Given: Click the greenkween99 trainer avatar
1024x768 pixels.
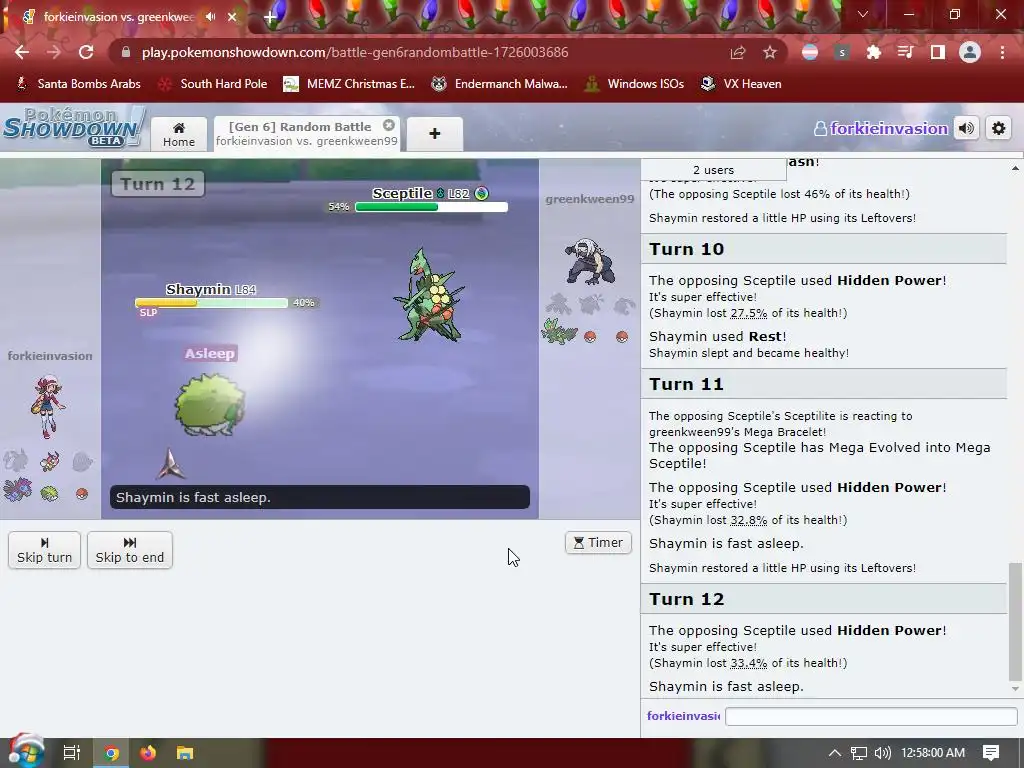Looking at the screenshot, I should tap(590, 261).
